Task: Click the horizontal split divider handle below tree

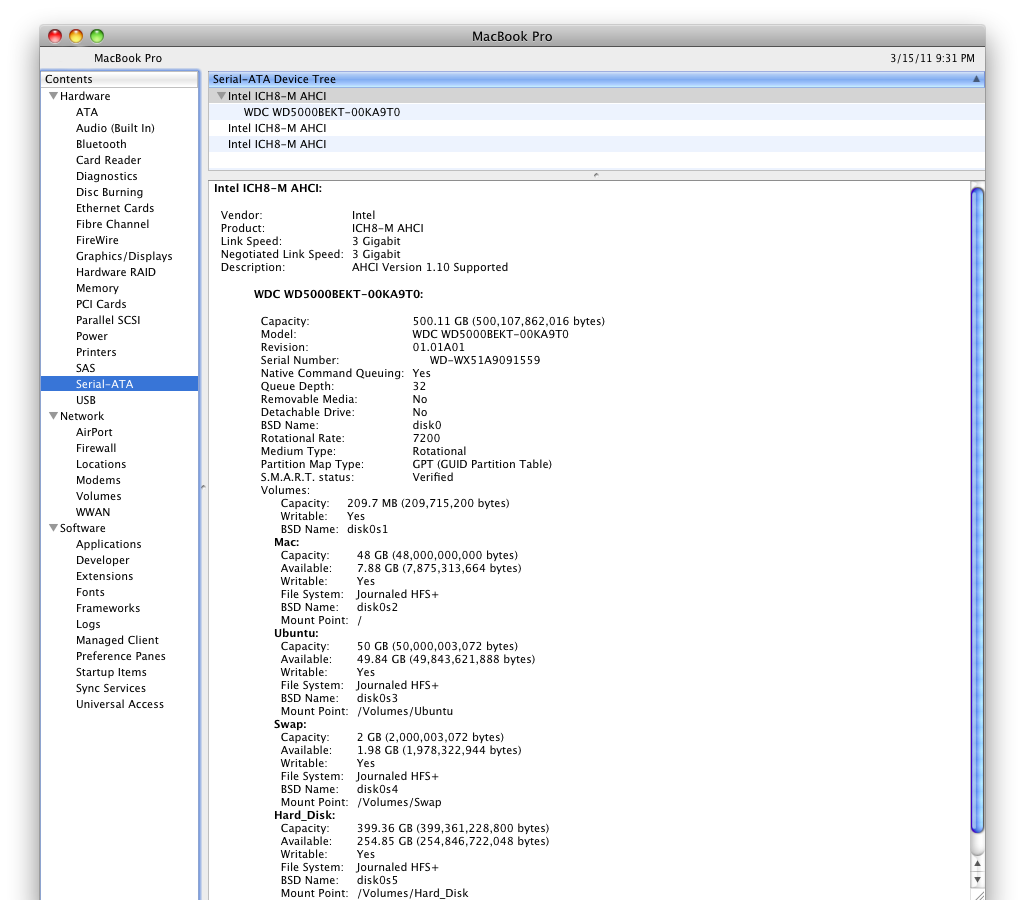Action: pyautogui.click(x=596, y=175)
